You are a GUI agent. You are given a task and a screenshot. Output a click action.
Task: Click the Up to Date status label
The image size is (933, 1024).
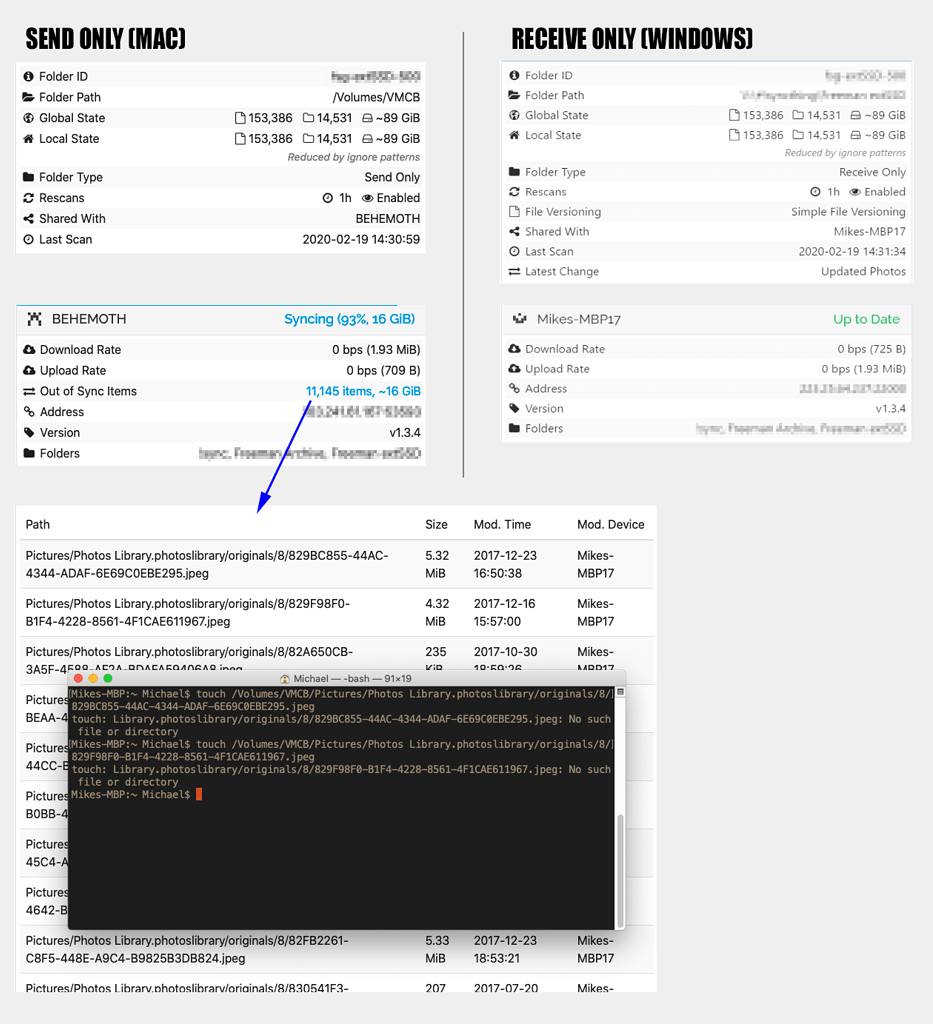pyautogui.click(x=866, y=319)
